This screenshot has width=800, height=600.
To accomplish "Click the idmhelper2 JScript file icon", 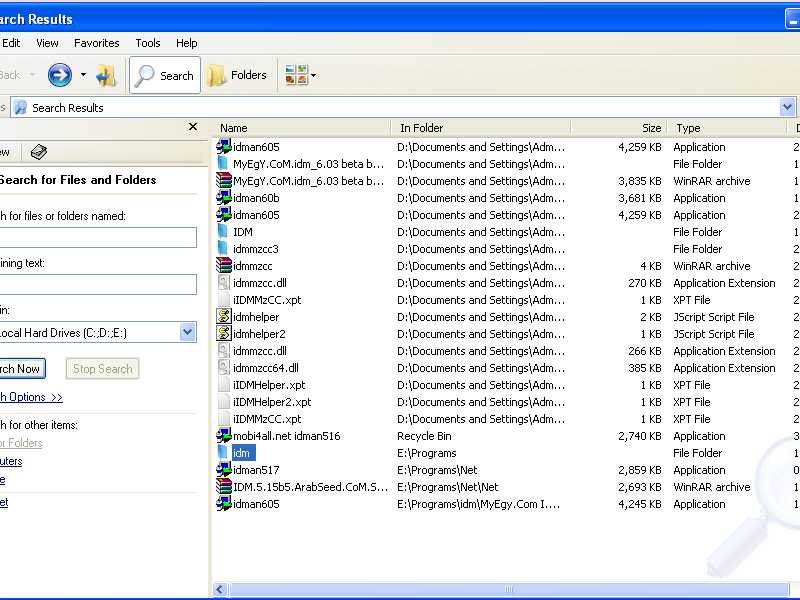I will [223, 334].
